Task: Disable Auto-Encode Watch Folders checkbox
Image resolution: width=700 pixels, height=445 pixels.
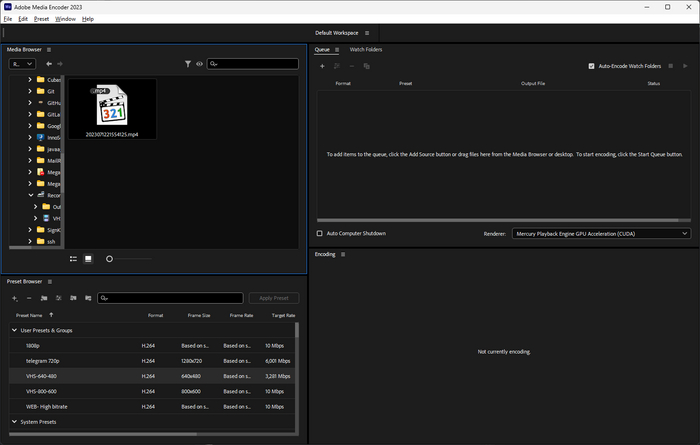Action: tap(591, 66)
